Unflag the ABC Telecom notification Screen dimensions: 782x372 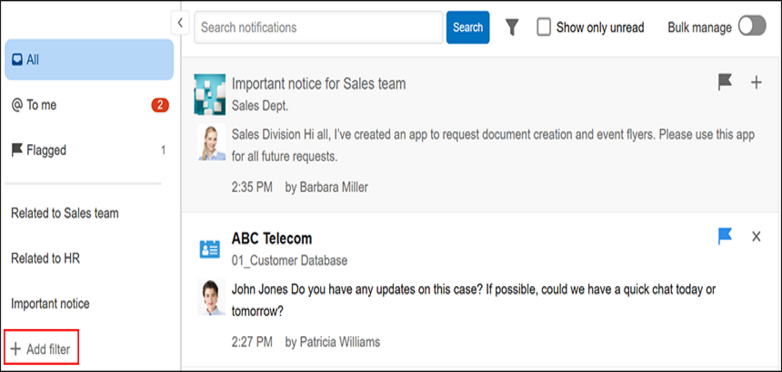pos(725,236)
